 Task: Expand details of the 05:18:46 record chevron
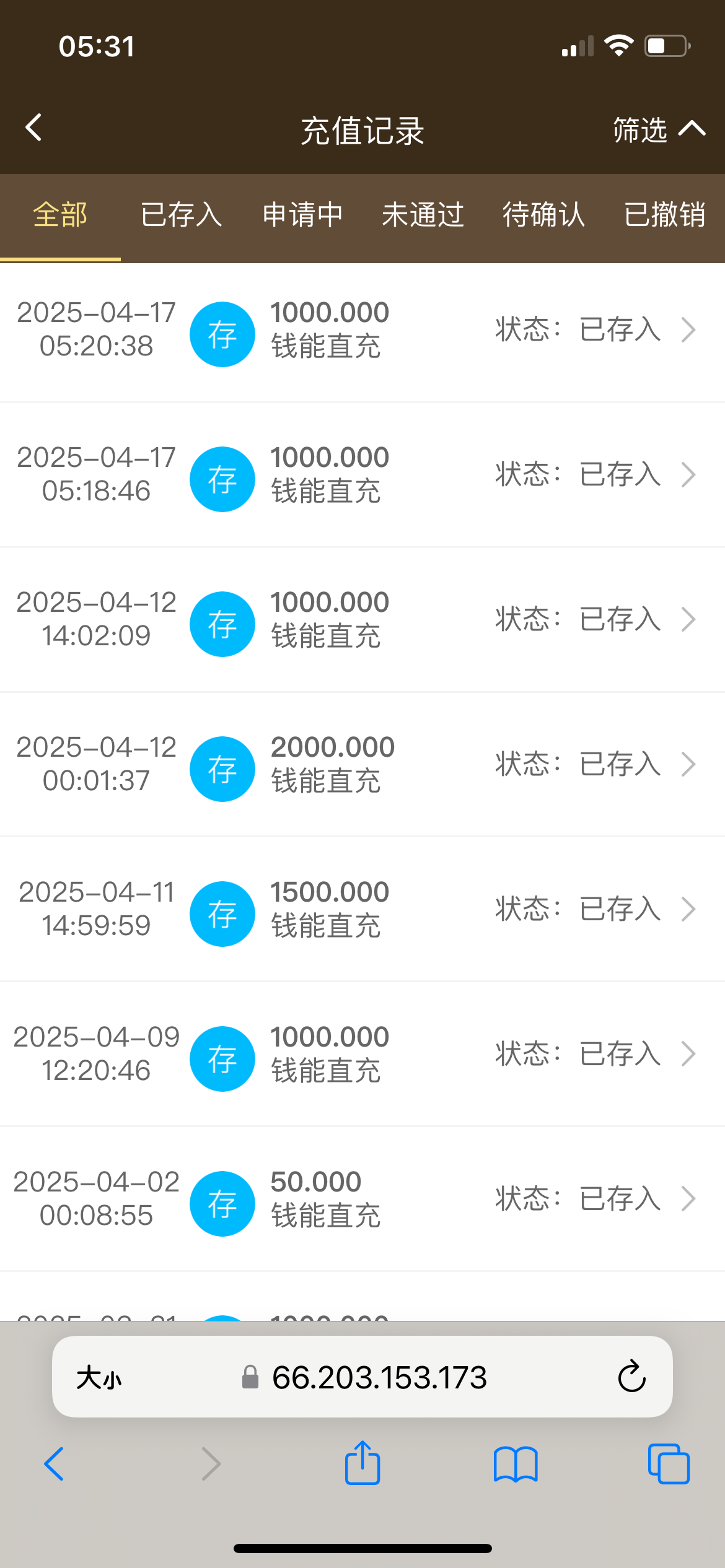[688, 475]
